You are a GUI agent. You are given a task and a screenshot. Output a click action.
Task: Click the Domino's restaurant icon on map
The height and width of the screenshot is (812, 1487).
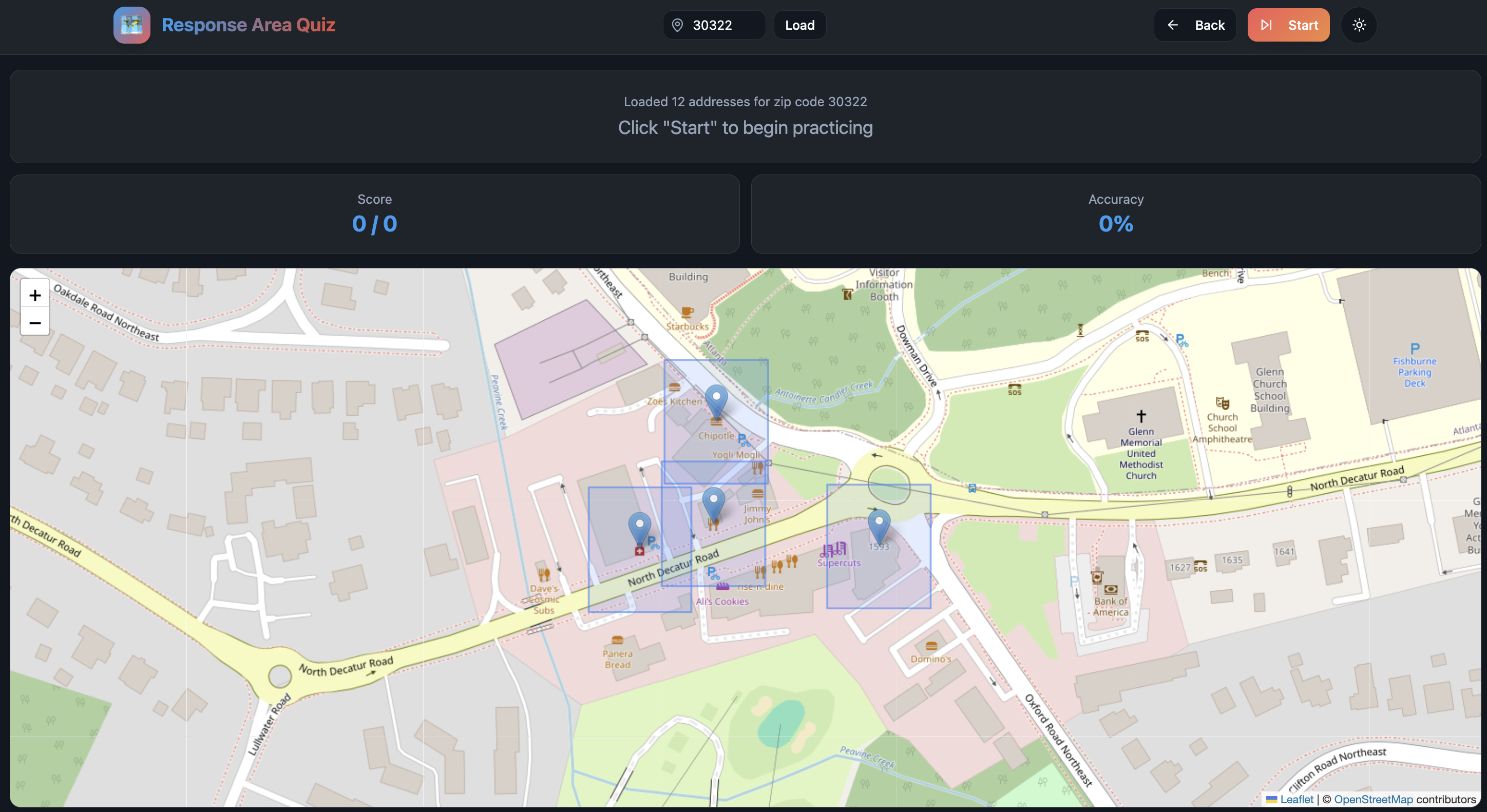tap(931, 646)
